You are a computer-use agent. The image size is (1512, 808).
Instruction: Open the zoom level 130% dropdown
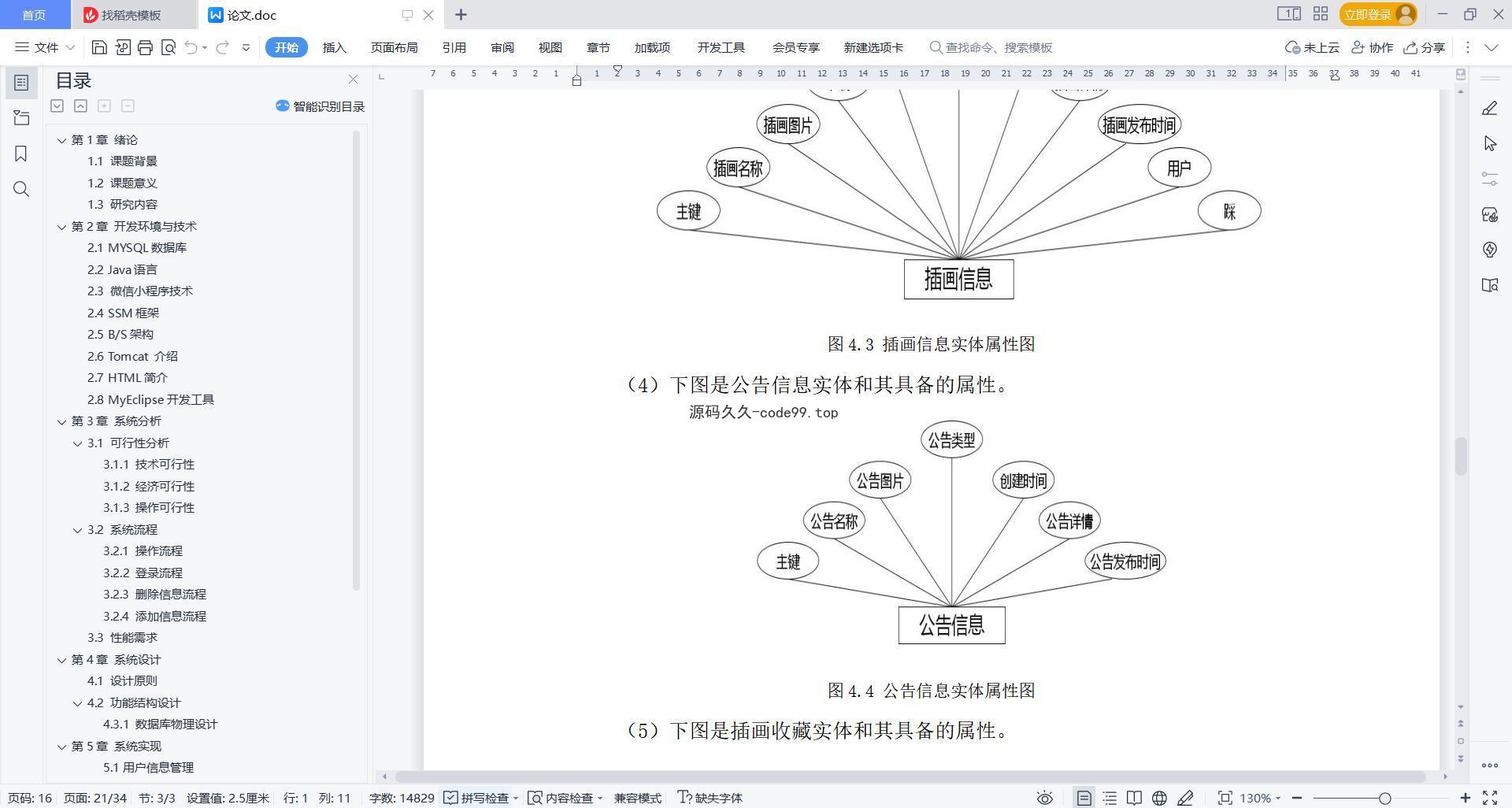point(1260,798)
